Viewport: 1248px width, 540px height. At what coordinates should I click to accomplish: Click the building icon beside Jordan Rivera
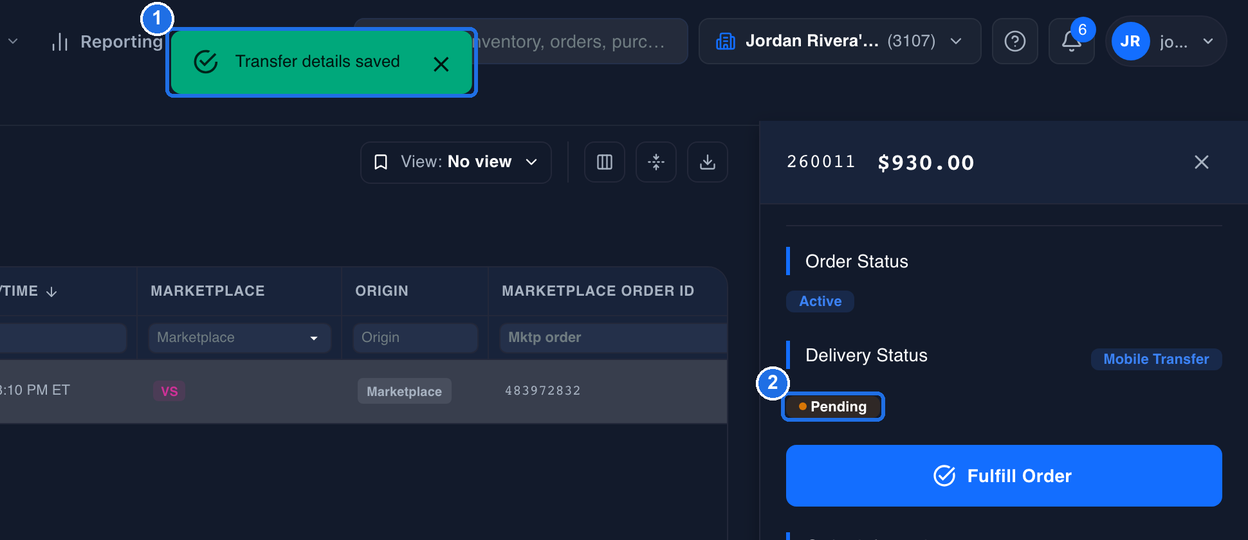click(726, 41)
